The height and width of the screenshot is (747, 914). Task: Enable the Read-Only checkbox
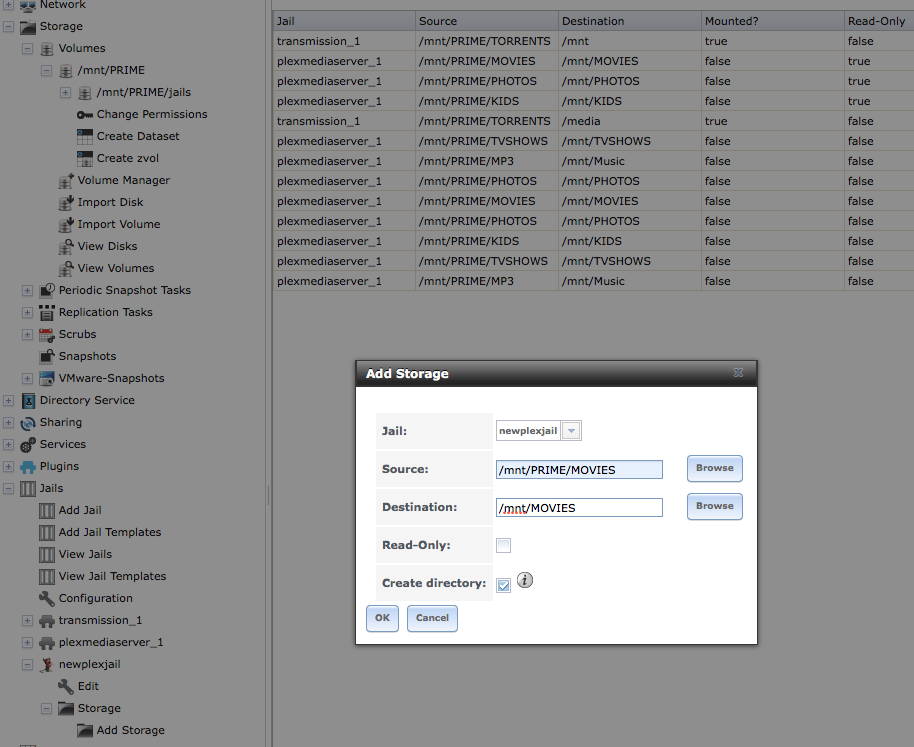[504, 545]
